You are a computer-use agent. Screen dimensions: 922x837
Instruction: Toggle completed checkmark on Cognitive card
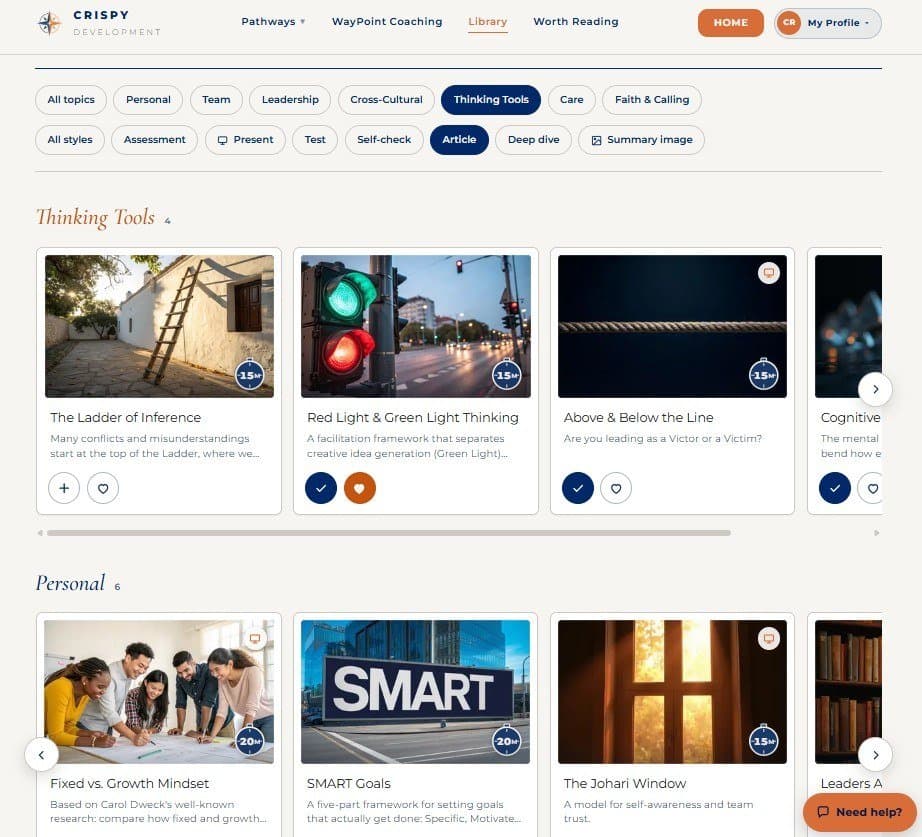point(835,488)
